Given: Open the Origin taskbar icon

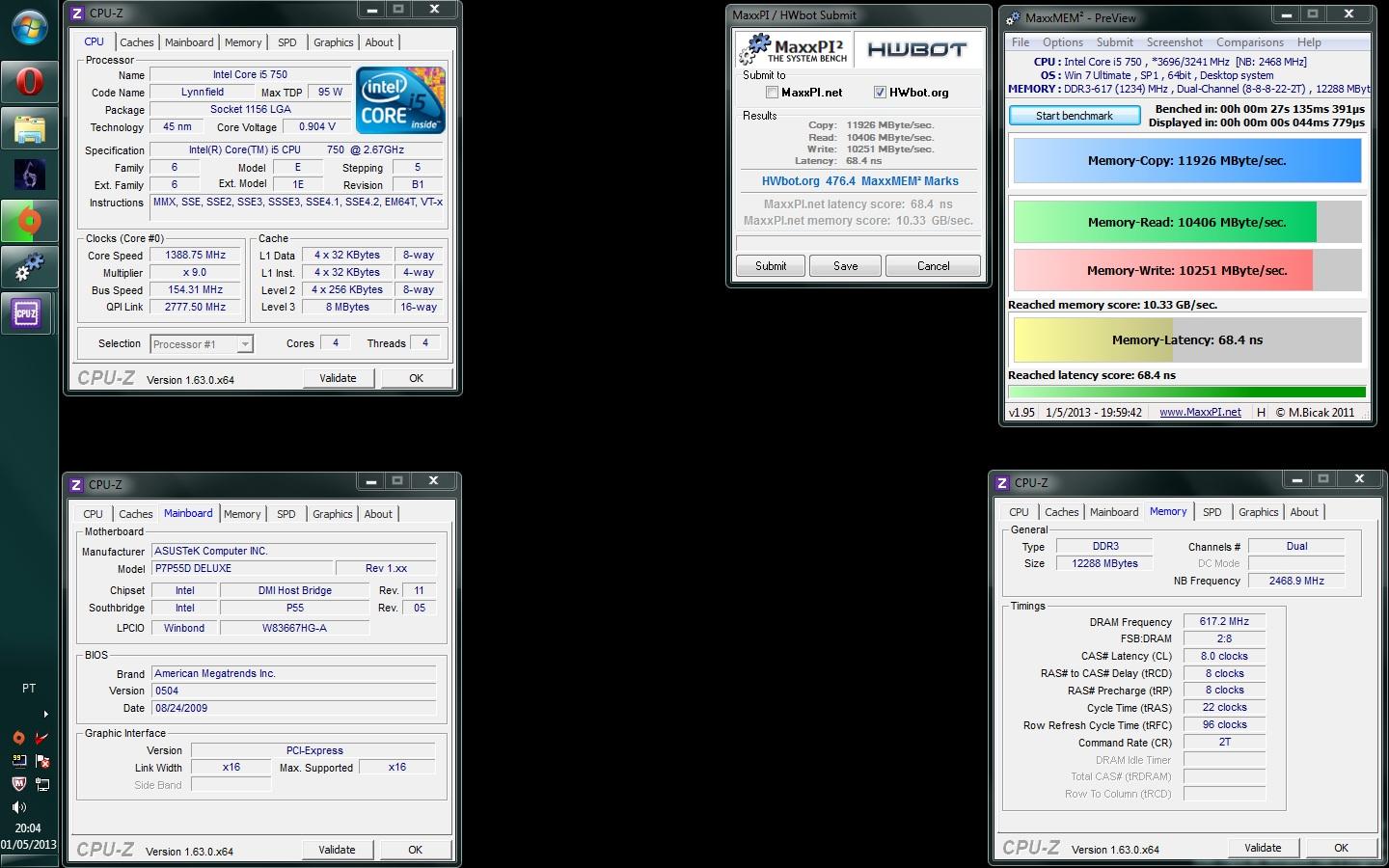Looking at the screenshot, I should pyautogui.click(x=29, y=221).
